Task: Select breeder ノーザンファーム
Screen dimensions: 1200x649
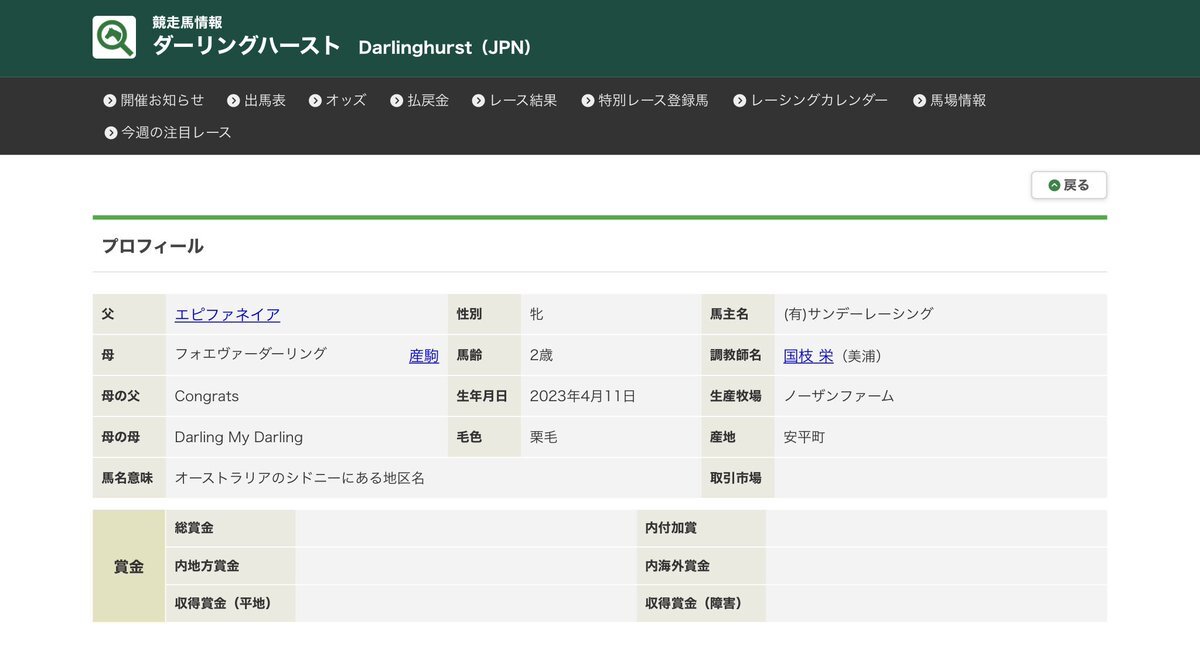Action: [839, 396]
